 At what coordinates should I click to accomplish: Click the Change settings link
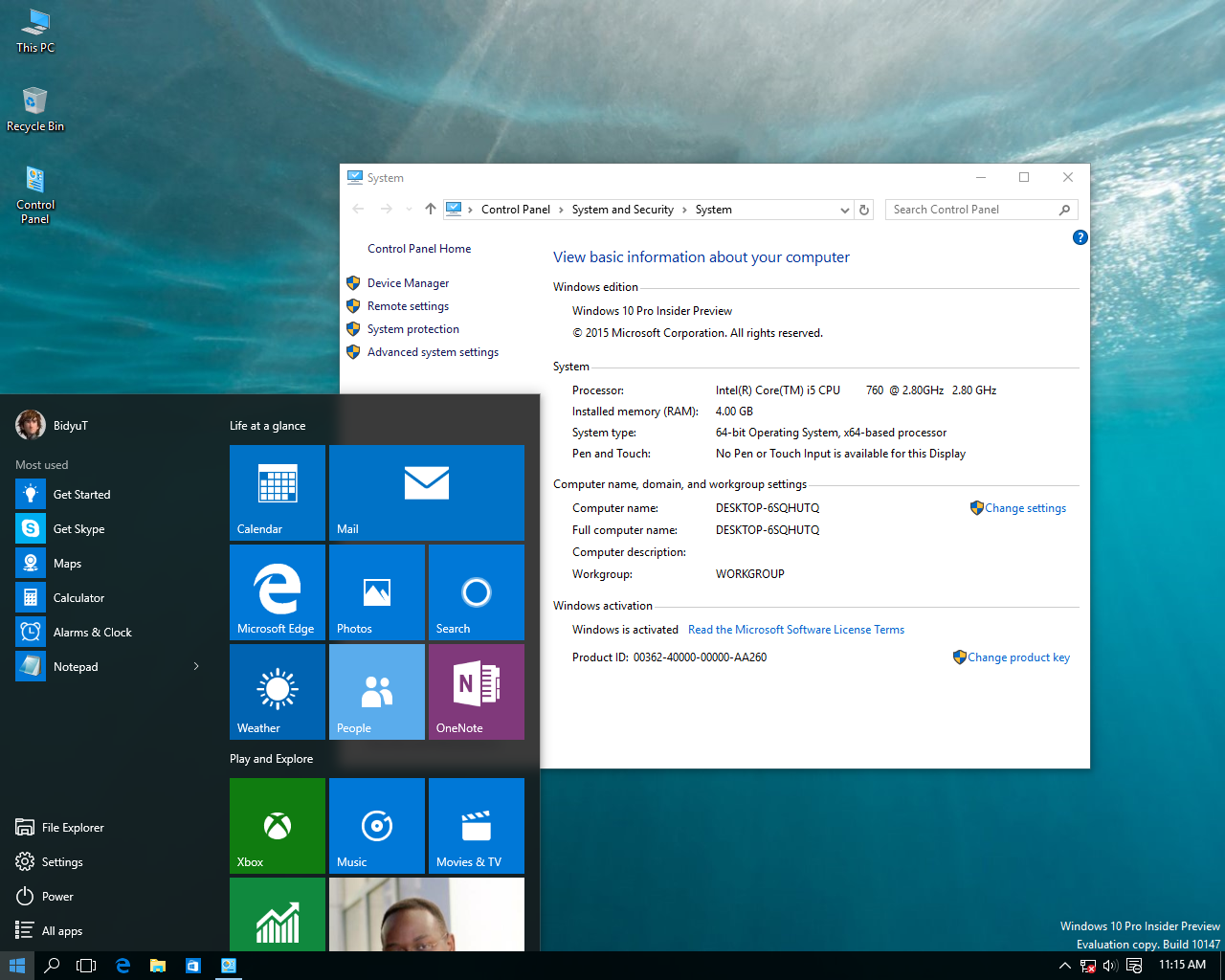click(1025, 508)
